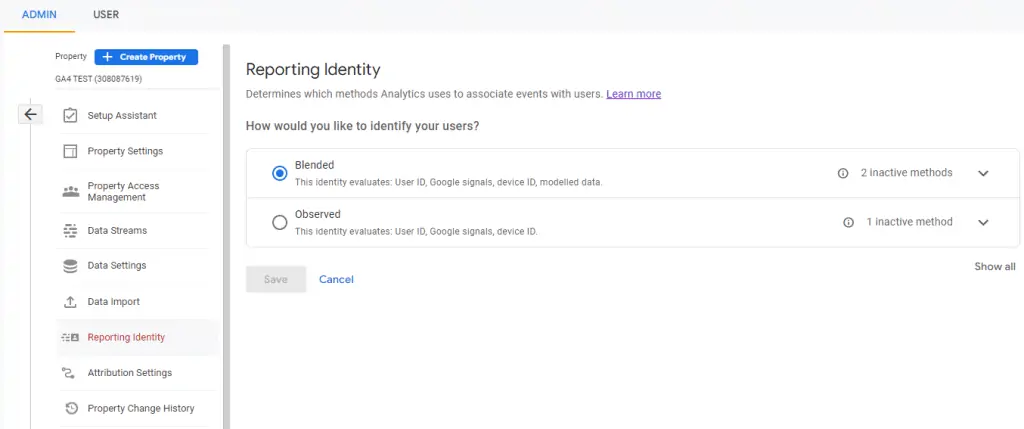Click Show all link
1024x429 pixels.
click(995, 266)
